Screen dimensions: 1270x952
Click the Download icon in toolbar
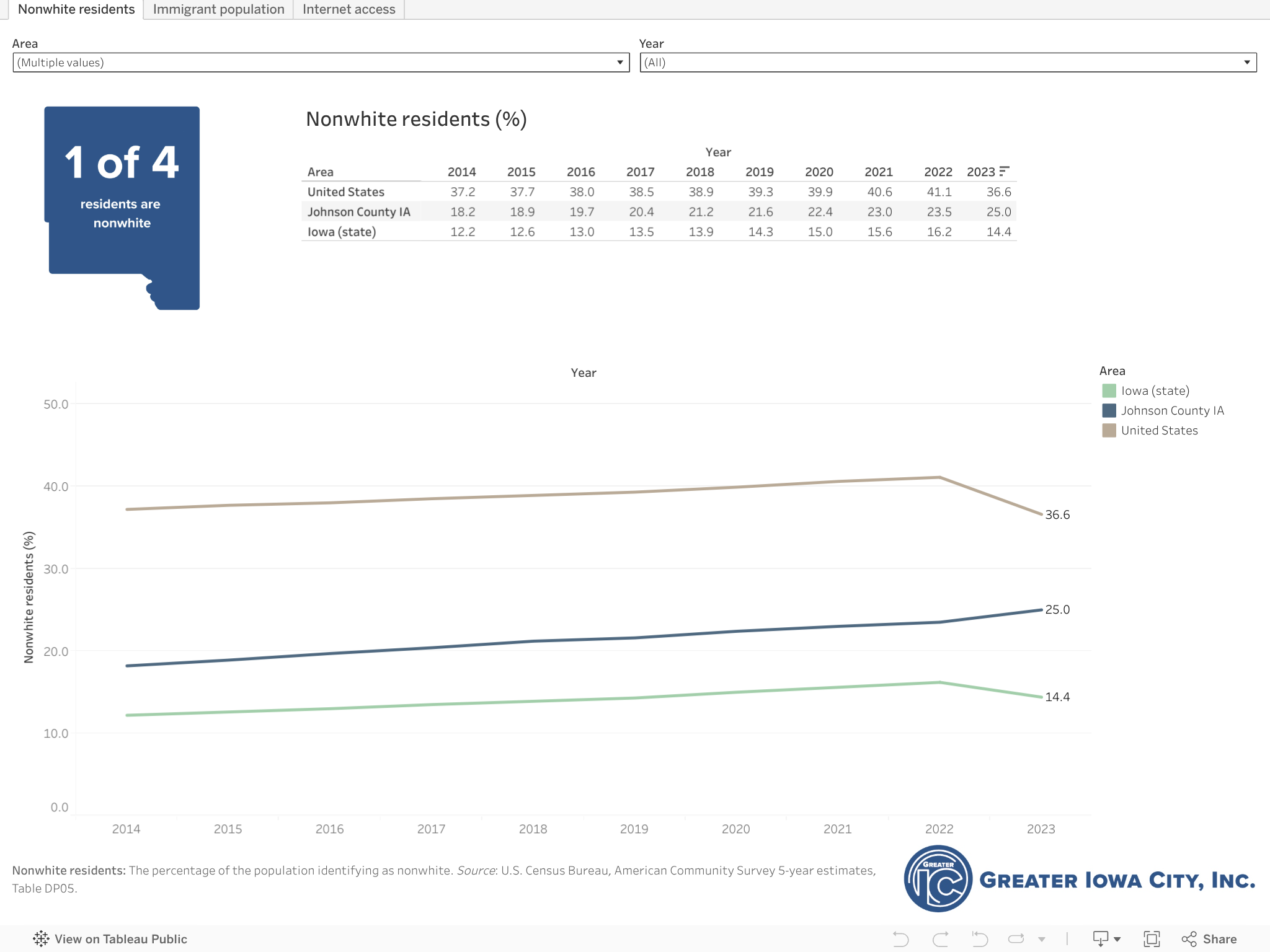click(x=1100, y=939)
